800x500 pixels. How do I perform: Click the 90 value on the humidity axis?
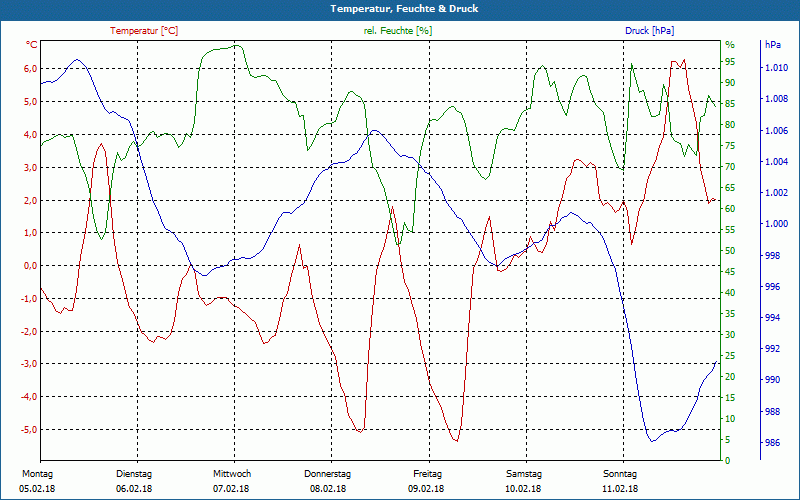pos(730,83)
